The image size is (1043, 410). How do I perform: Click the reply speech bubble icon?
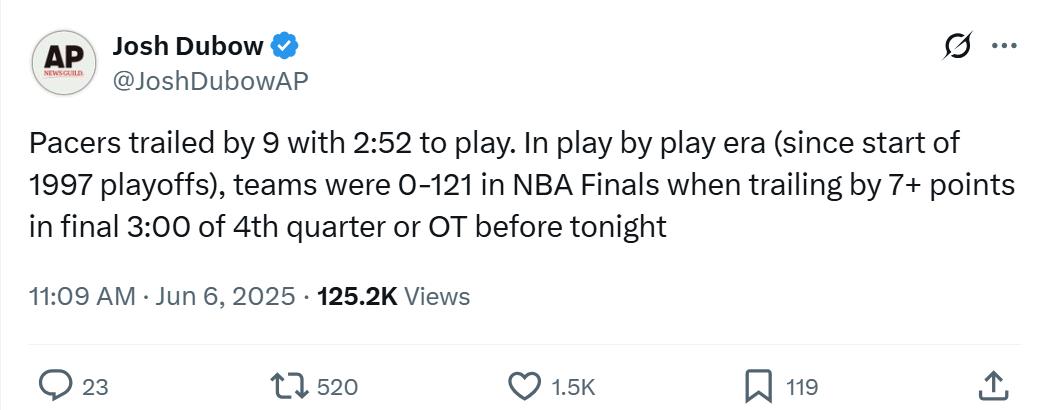coord(56,386)
